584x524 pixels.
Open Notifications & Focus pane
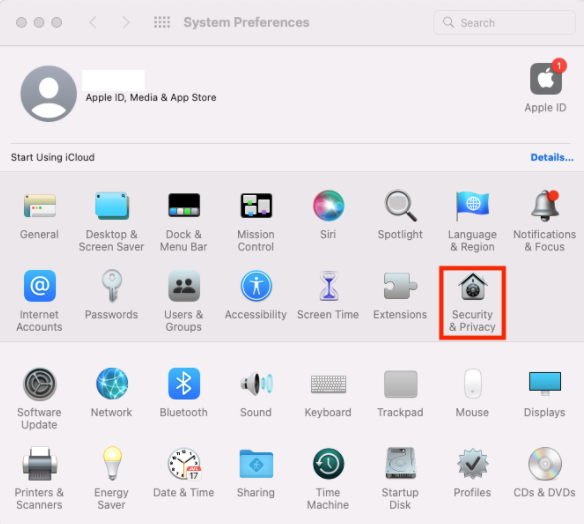545,222
